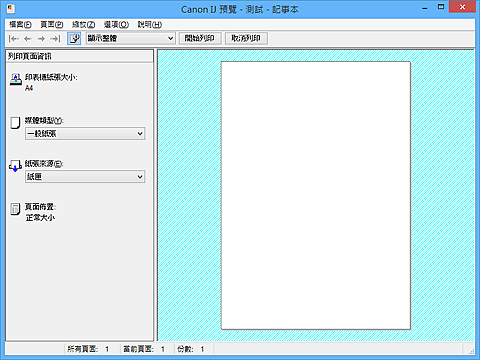Click the paper source tray icon
This screenshot has height=360, width=480.
pos(15,166)
